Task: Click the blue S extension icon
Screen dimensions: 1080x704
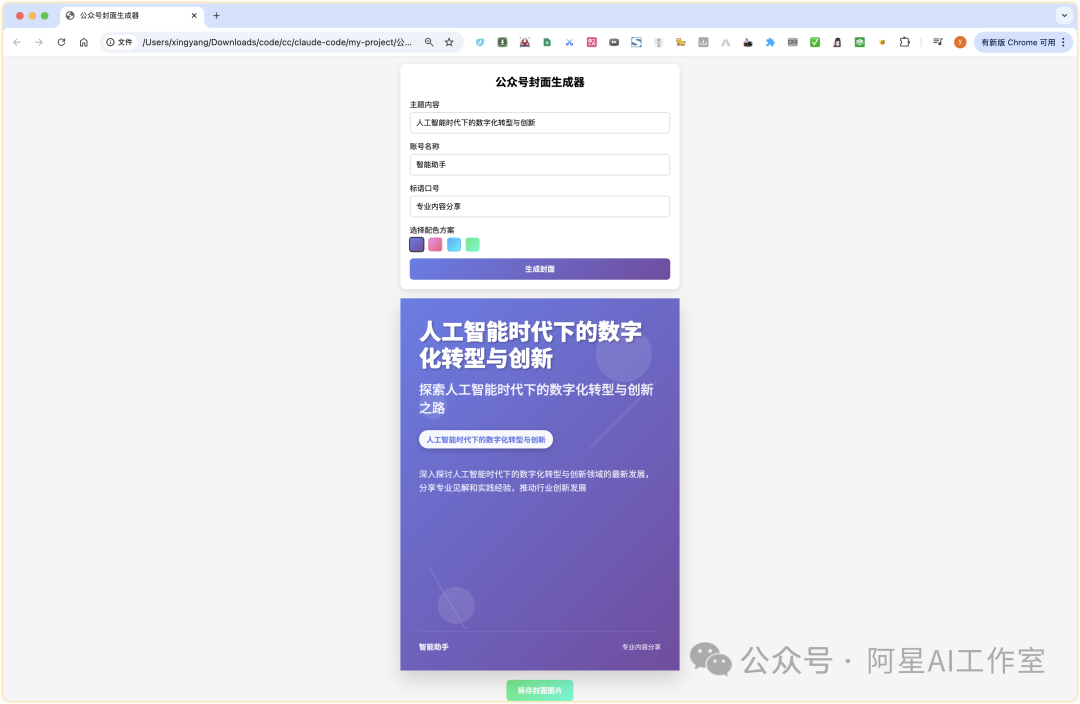Action: [636, 42]
